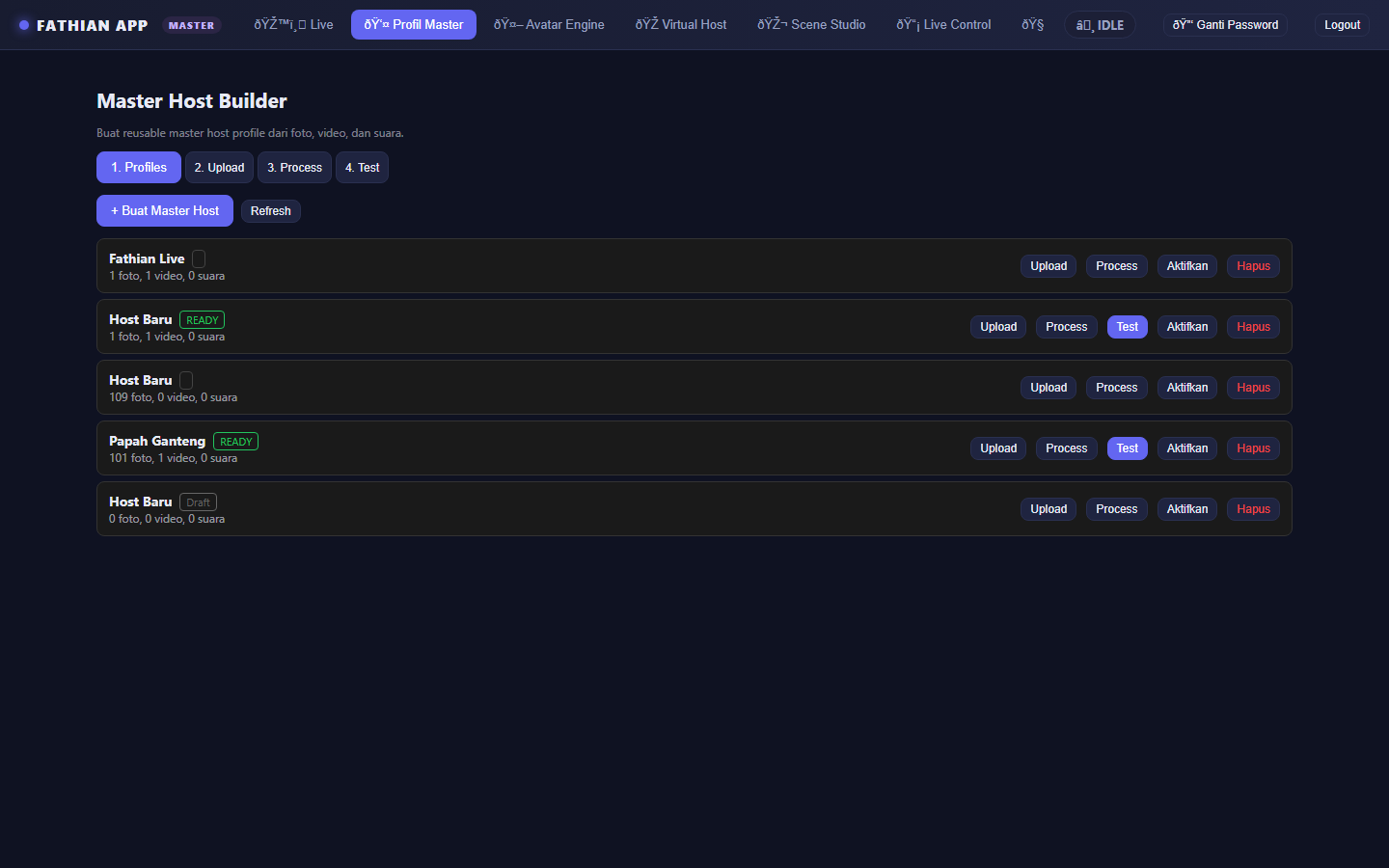Refresh the master host list
Viewport: 1389px width, 868px height.
coord(271,211)
